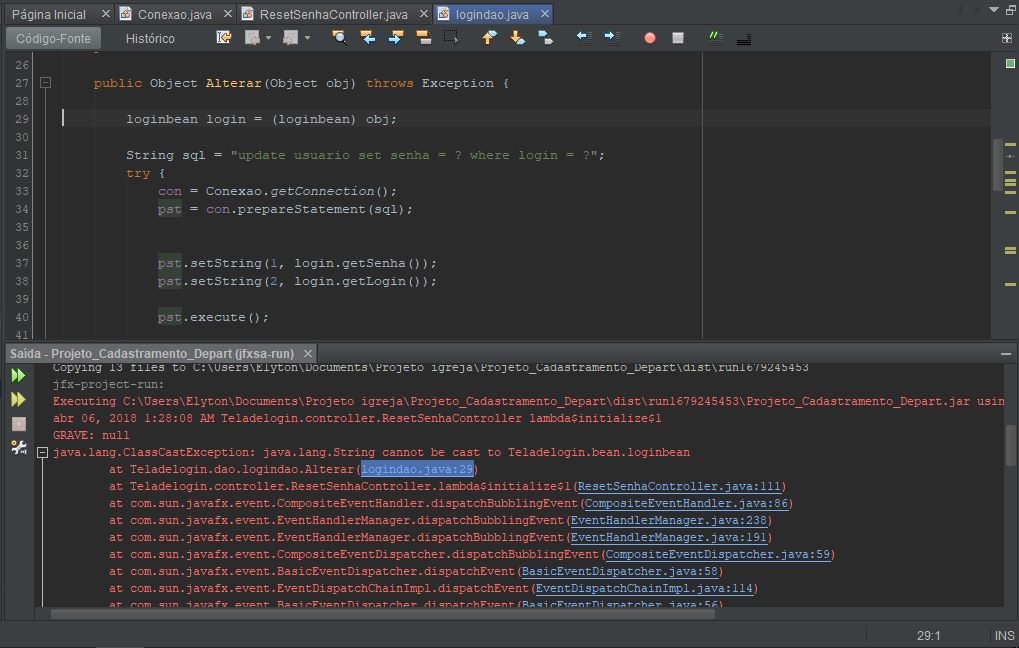
Task: Open EventDispatchChainImpl.java:114 link
Action: [644, 588]
